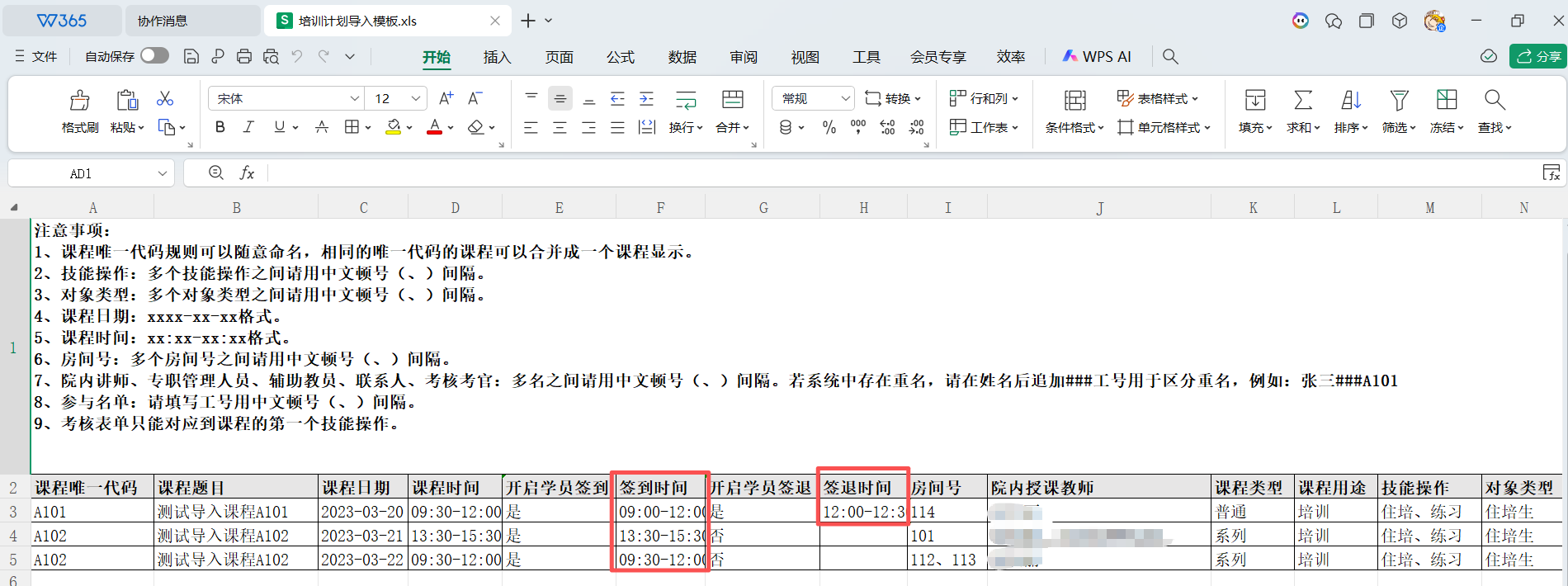
Task: Click the save file icon
Action: click(x=191, y=56)
